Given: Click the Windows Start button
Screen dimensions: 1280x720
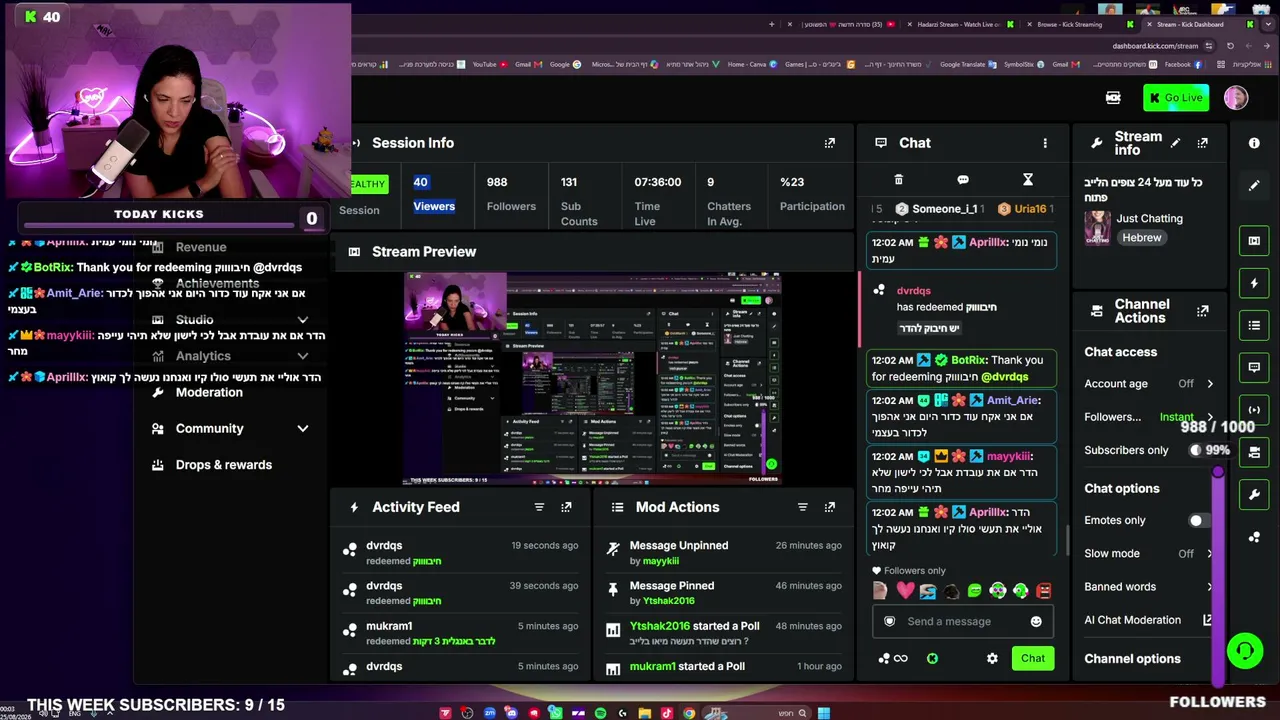Looking at the screenshot, I should [824, 713].
